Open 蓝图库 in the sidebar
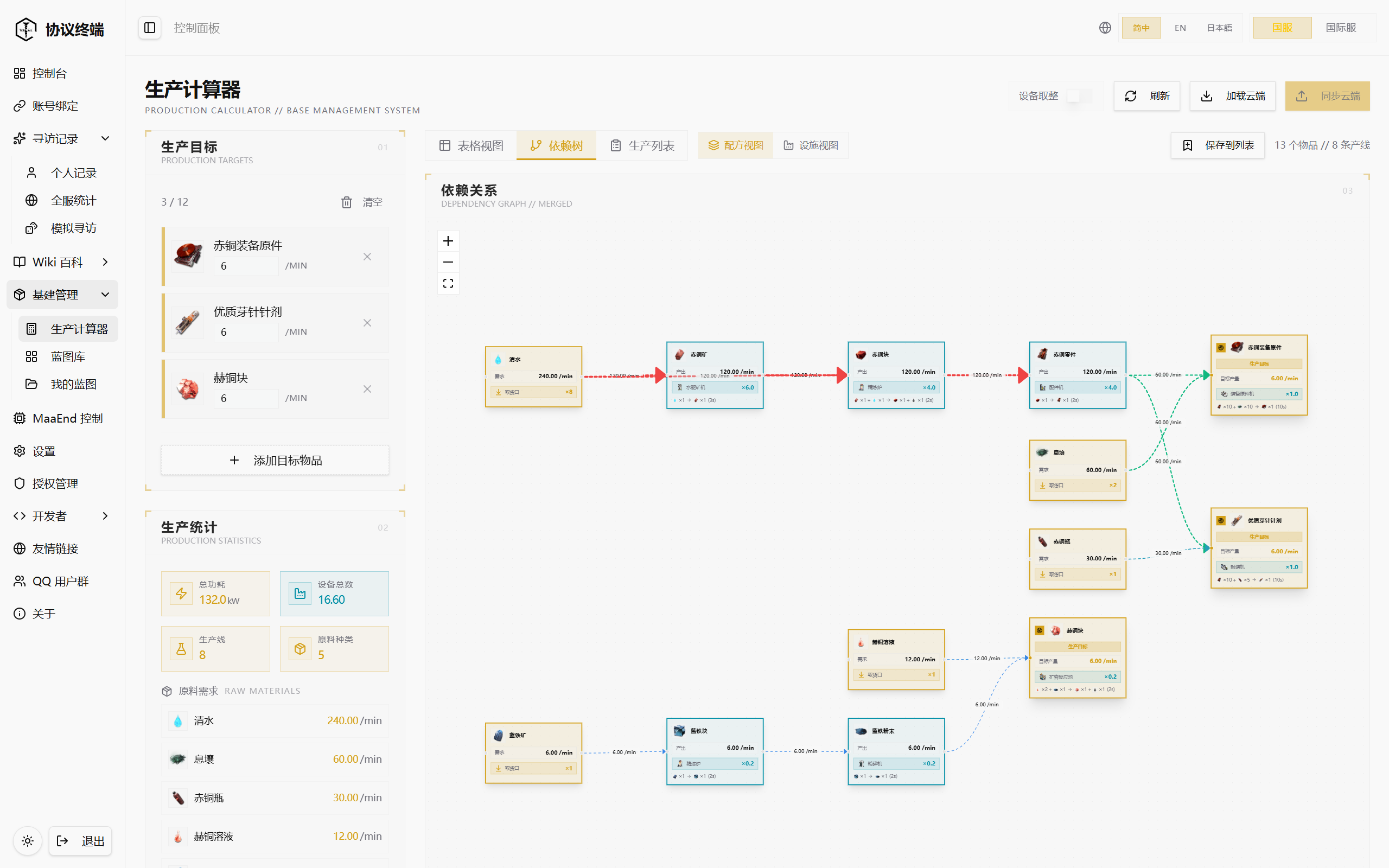Screen dimensions: 1389x868 [68, 356]
